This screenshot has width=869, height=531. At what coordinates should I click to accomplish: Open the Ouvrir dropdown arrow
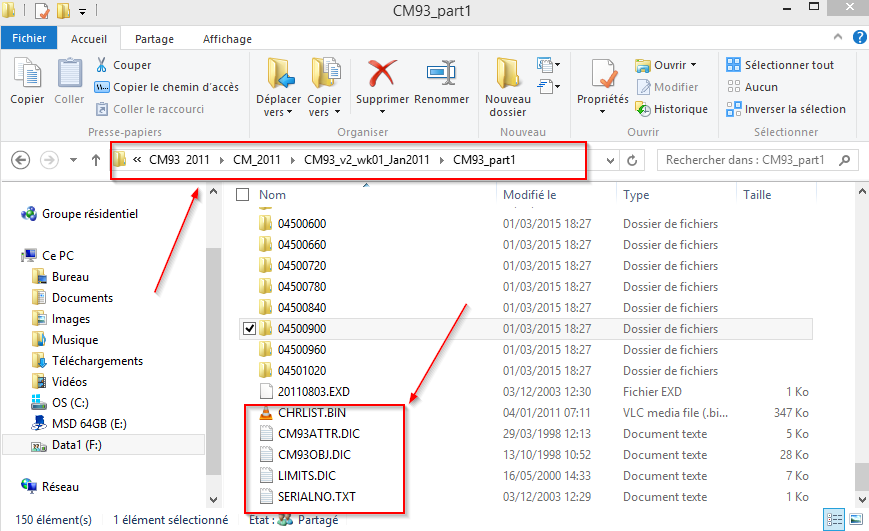[x=693, y=65]
